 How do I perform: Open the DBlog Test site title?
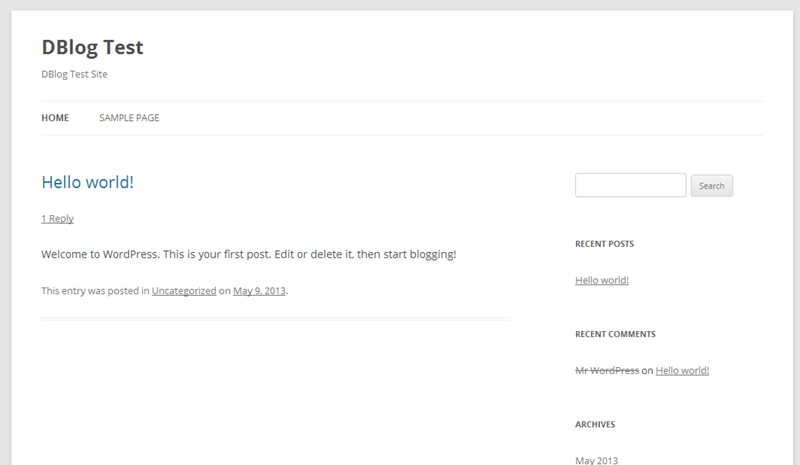tap(92, 47)
